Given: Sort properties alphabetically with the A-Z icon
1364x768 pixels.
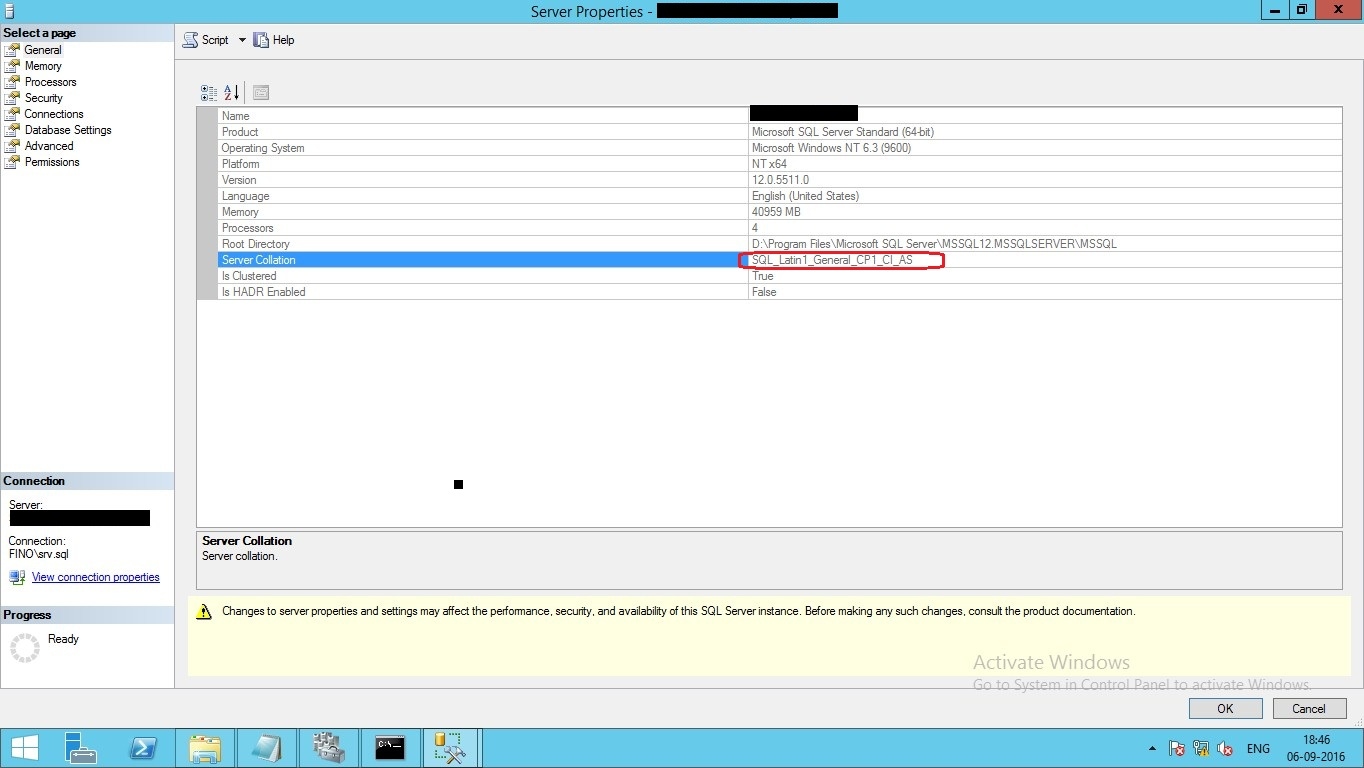Looking at the screenshot, I should [232, 93].
